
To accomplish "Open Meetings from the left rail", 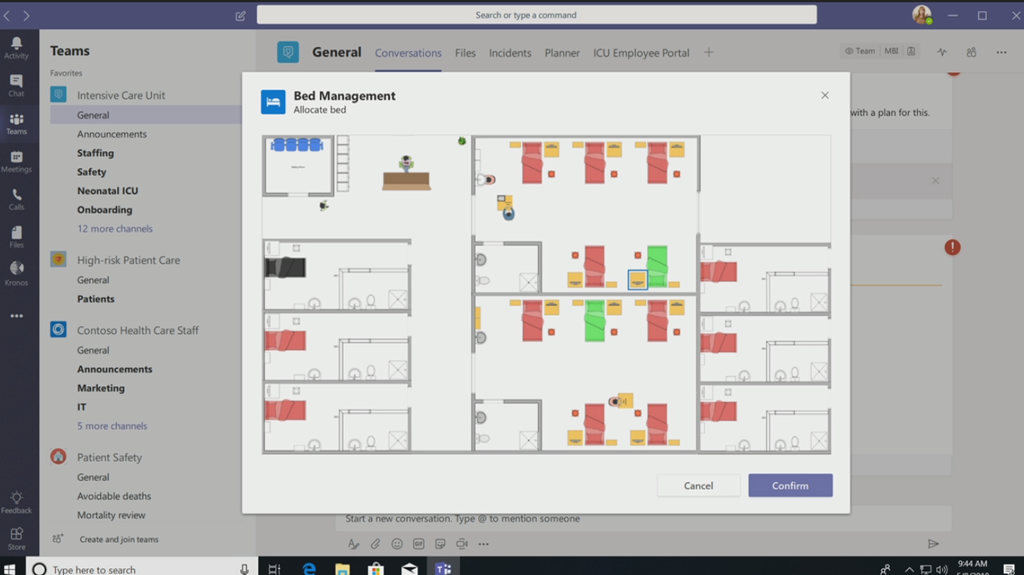I will point(16,161).
